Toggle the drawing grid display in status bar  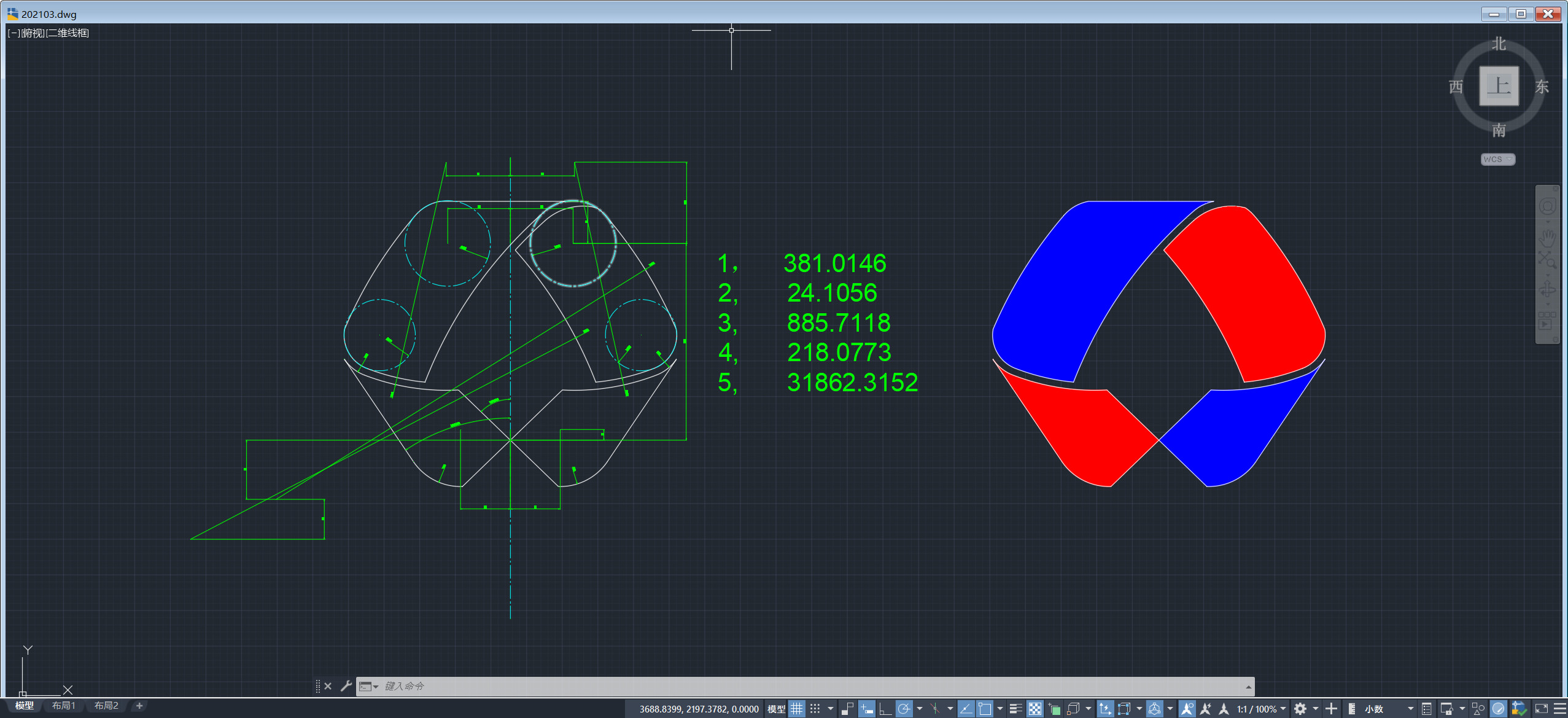tap(796, 709)
